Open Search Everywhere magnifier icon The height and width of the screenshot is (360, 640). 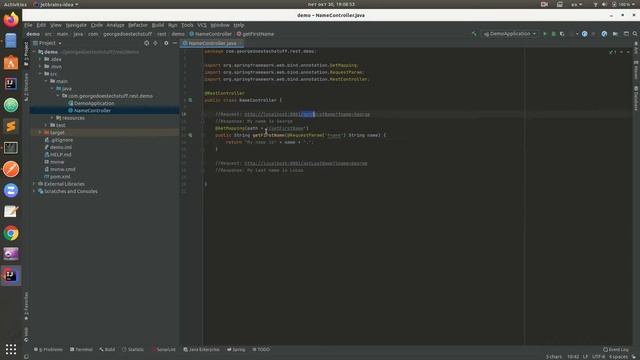click(635, 34)
